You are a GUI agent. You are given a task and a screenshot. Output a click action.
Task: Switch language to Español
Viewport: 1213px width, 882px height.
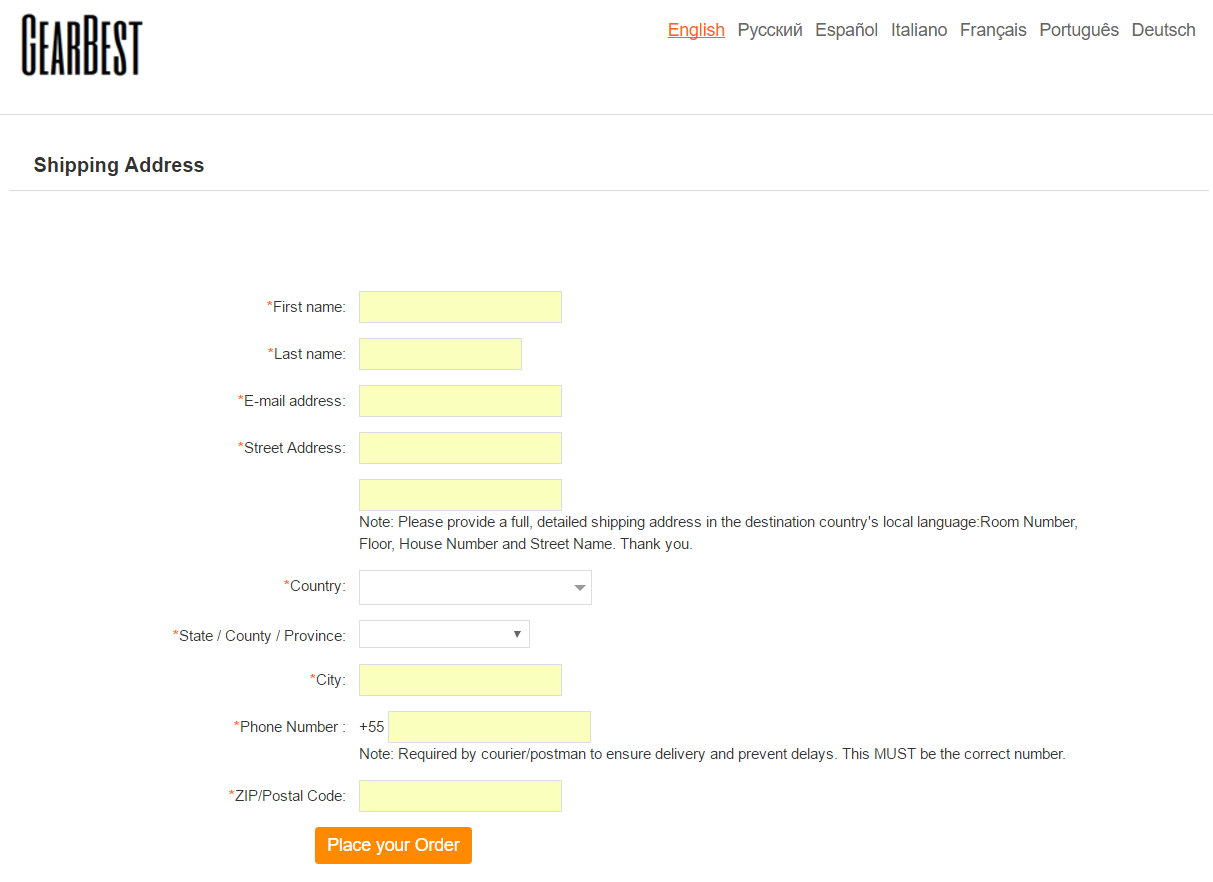[846, 30]
